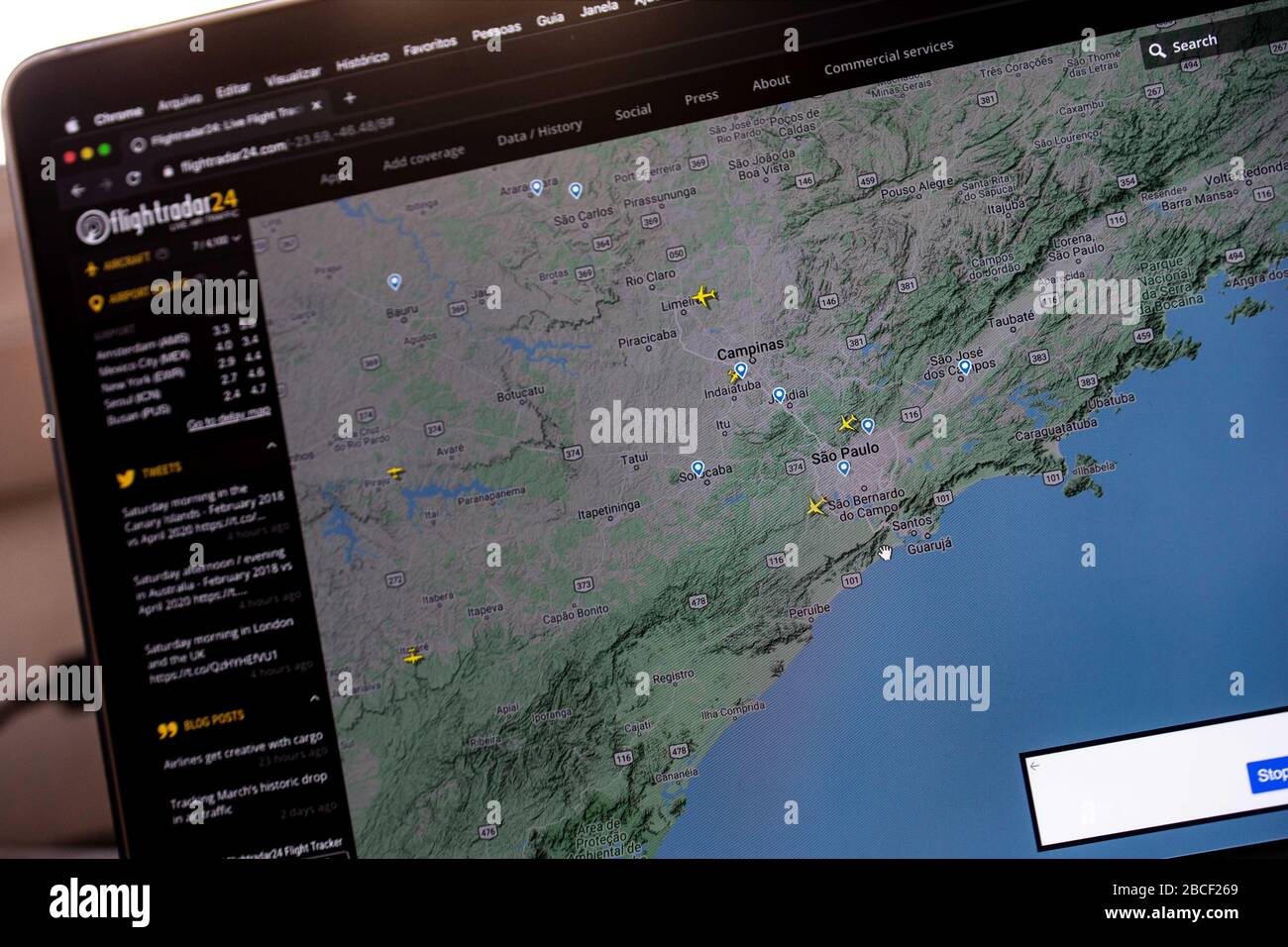Open the About nav item
1288x947 pixels.
[x=771, y=82]
